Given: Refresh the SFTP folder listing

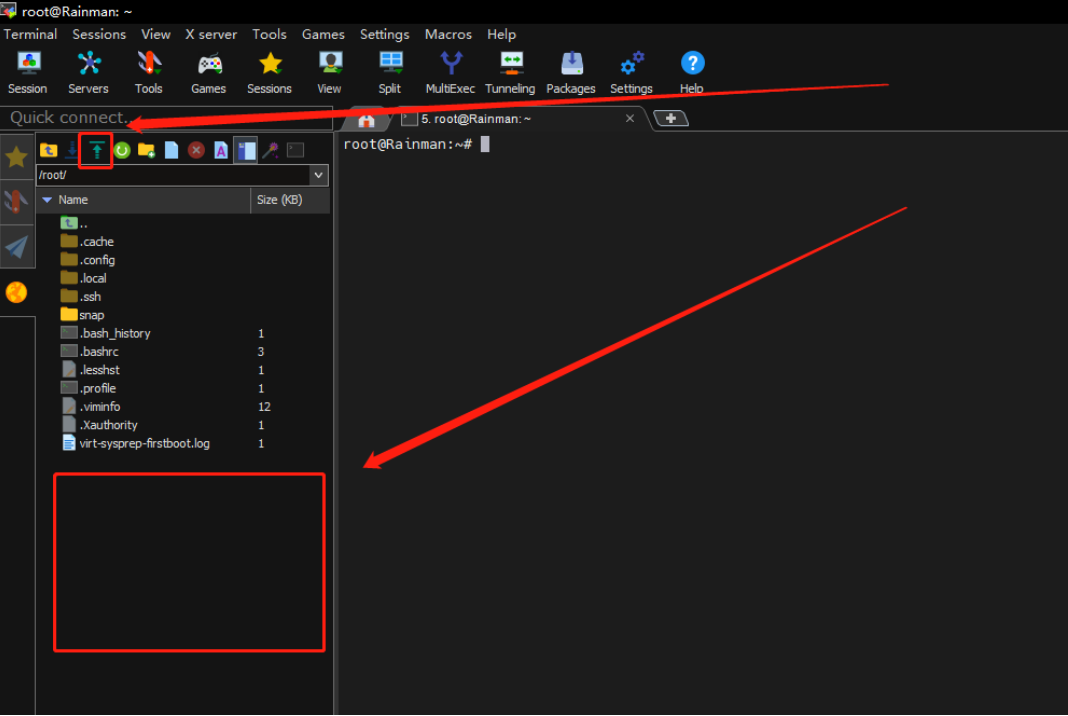Looking at the screenshot, I should [x=121, y=150].
